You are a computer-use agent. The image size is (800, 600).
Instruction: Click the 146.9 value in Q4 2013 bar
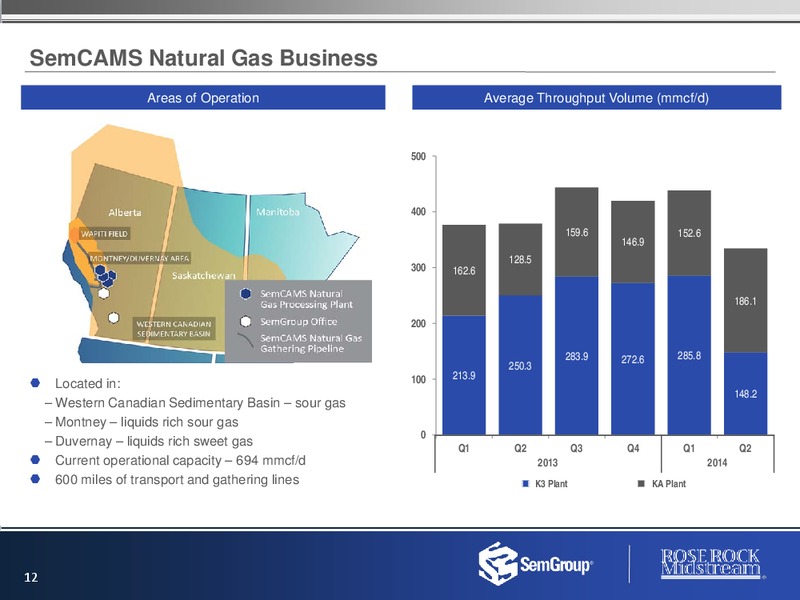point(633,242)
